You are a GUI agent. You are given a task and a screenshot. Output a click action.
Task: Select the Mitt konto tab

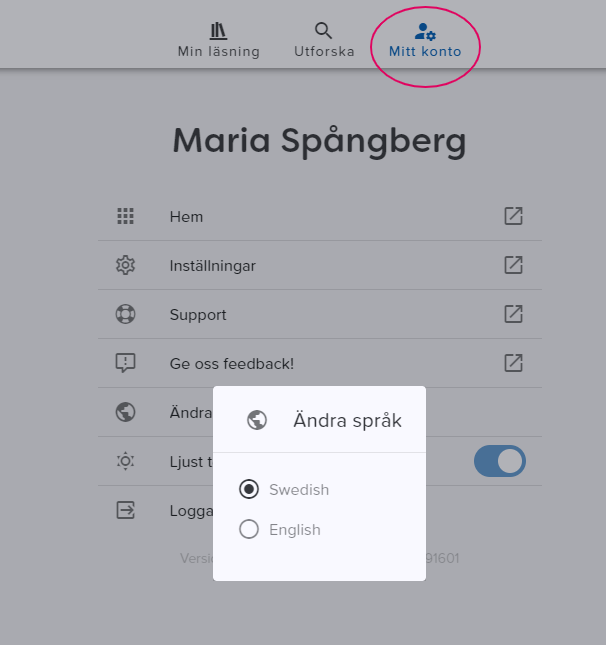click(425, 40)
